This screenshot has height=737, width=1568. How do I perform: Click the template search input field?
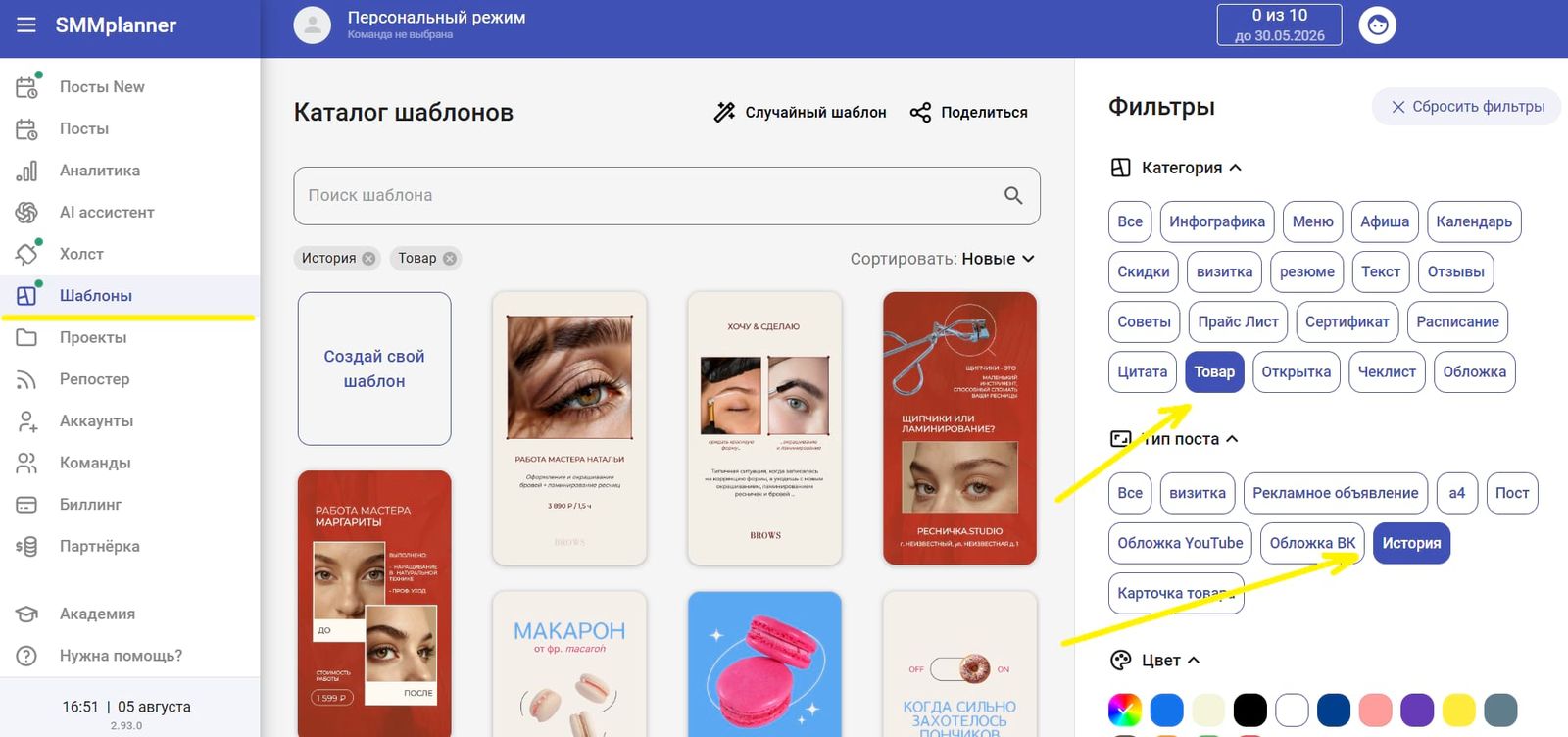(647, 196)
